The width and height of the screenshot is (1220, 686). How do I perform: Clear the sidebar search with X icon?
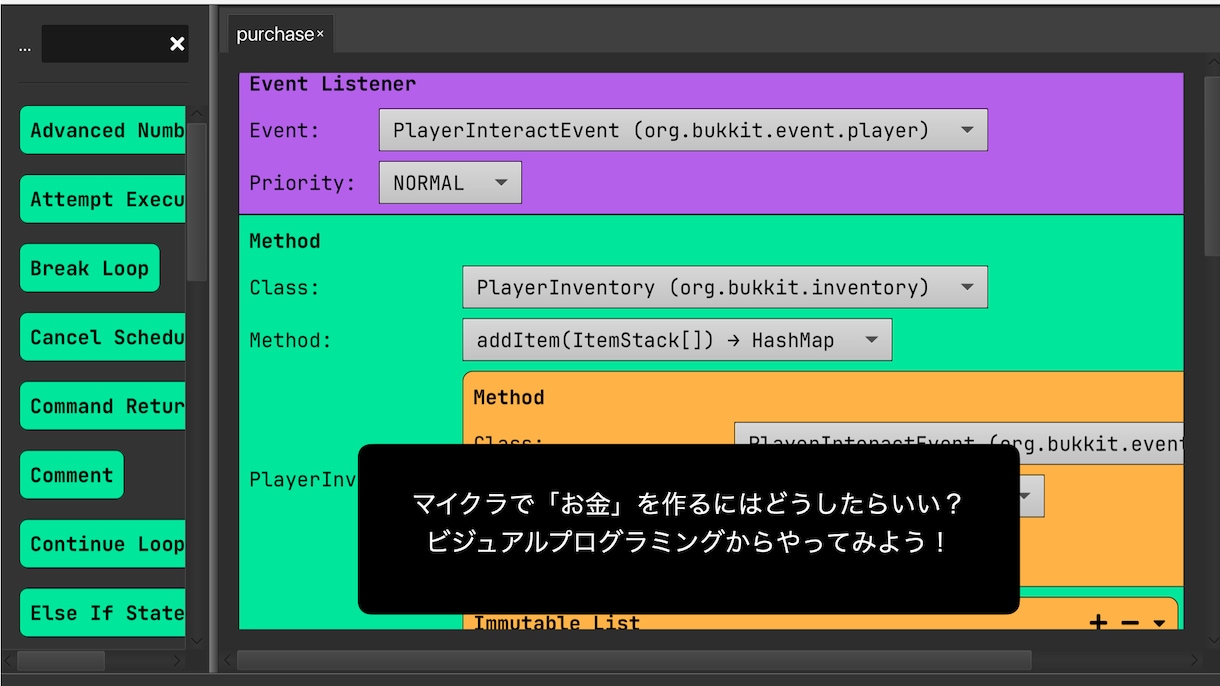pos(177,44)
